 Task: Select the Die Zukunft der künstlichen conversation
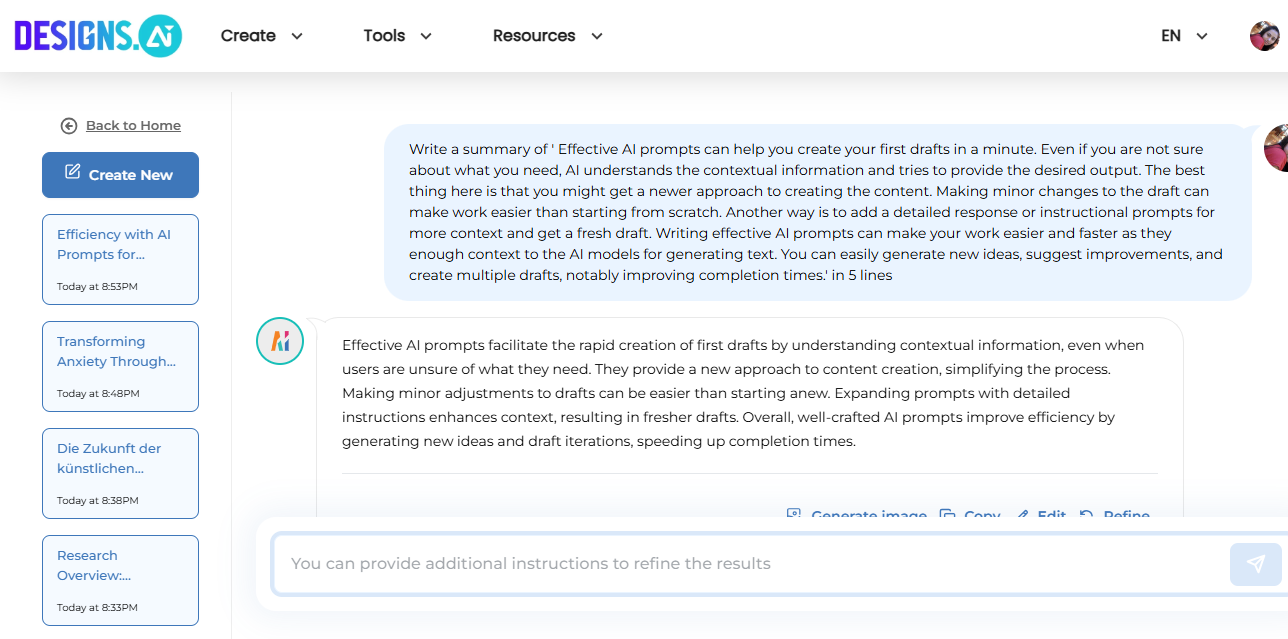point(120,473)
